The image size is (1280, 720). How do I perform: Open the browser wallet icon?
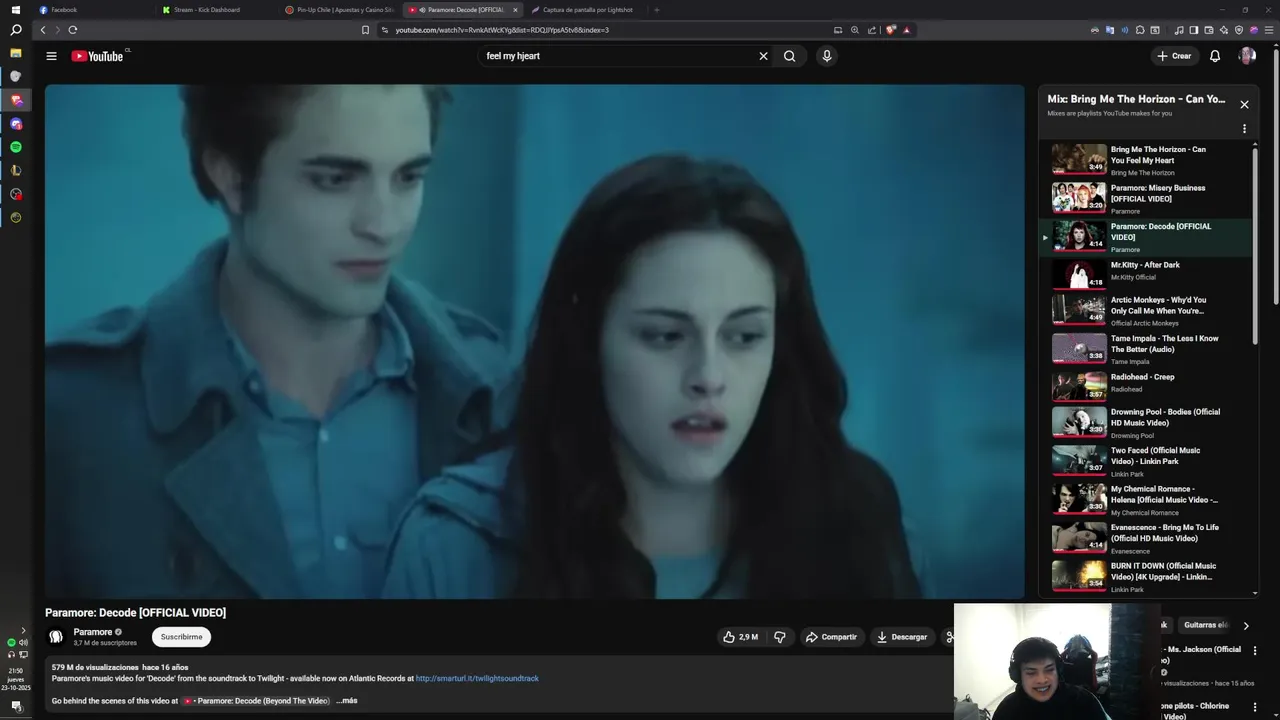(x=1209, y=30)
